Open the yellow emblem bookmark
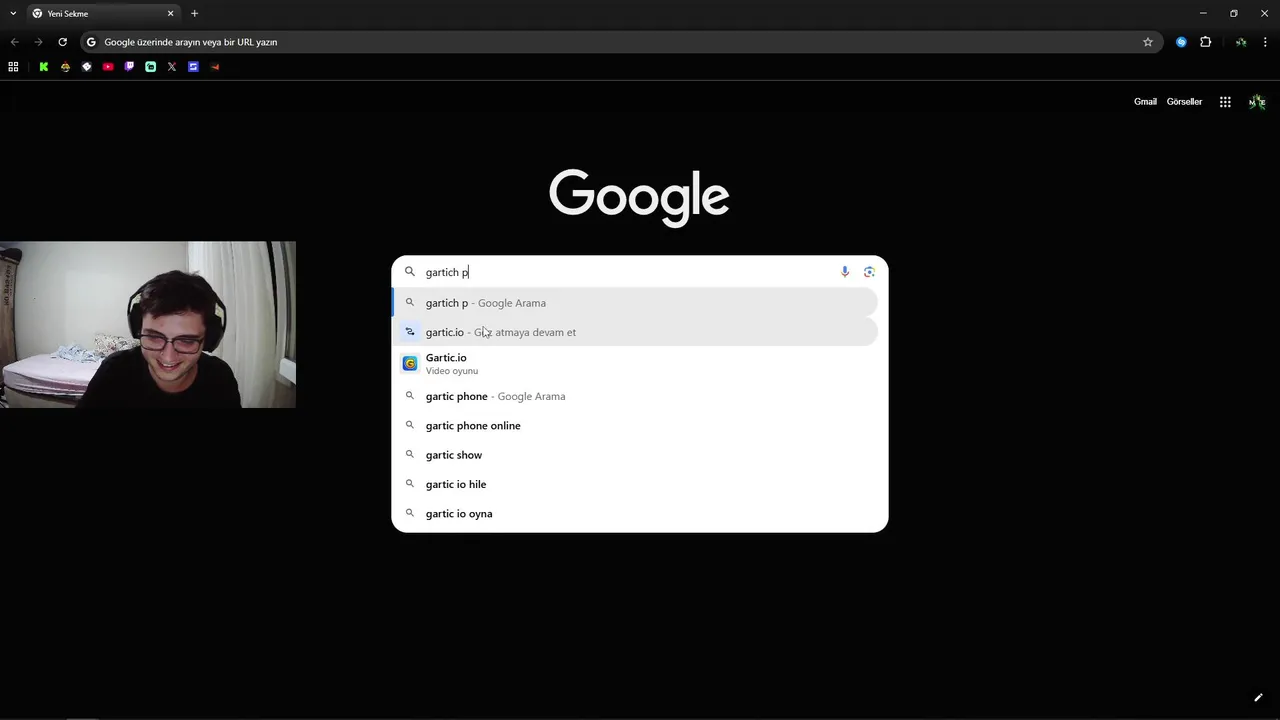The height and width of the screenshot is (720, 1280). pyautogui.click(x=65, y=67)
